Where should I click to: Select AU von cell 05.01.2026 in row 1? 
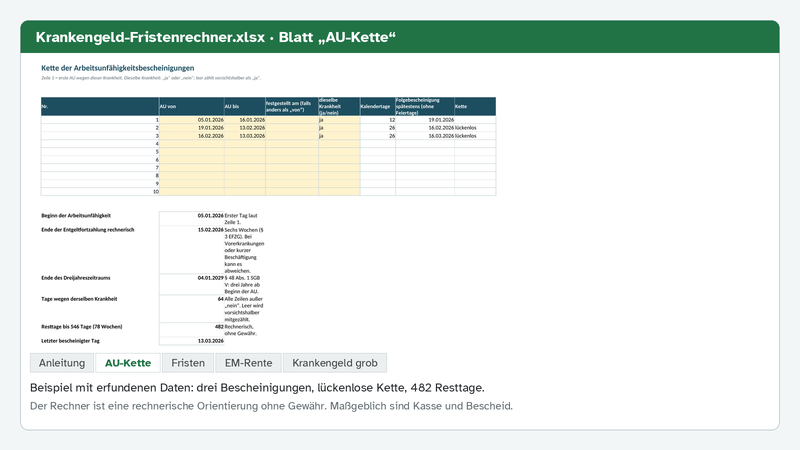tap(191, 120)
